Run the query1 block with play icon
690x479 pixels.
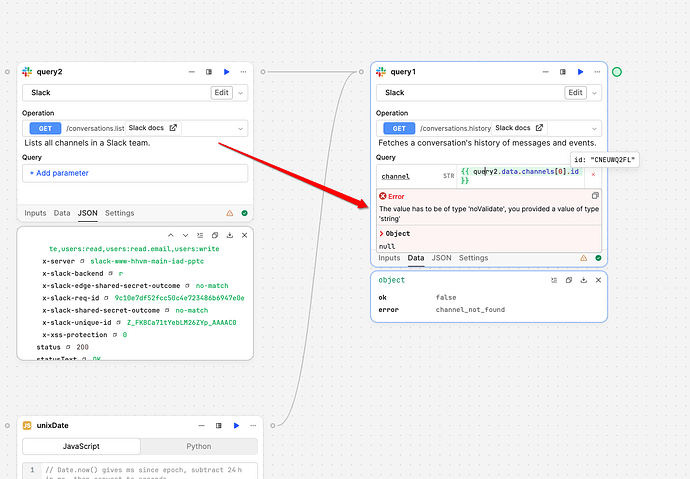click(x=580, y=72)
